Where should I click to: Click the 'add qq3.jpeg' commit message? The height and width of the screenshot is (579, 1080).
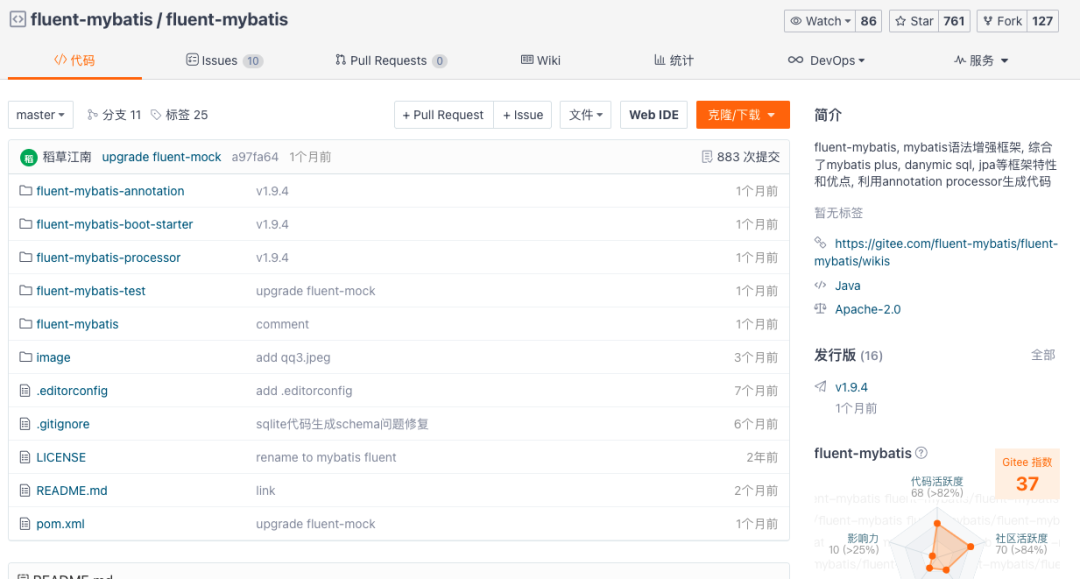click(x=293, y=357)
